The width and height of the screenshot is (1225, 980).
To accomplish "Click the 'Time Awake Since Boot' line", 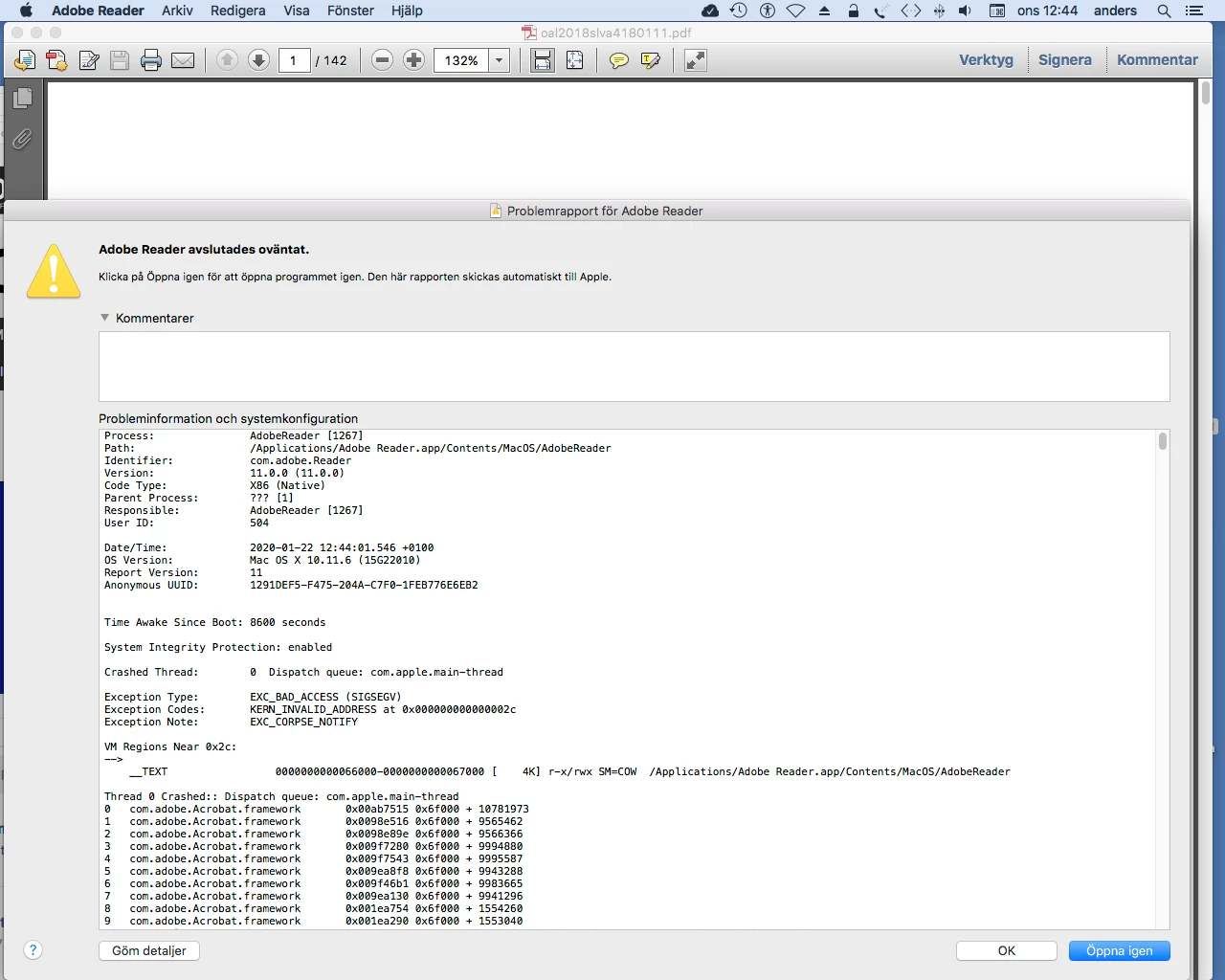I will [215, 622].
